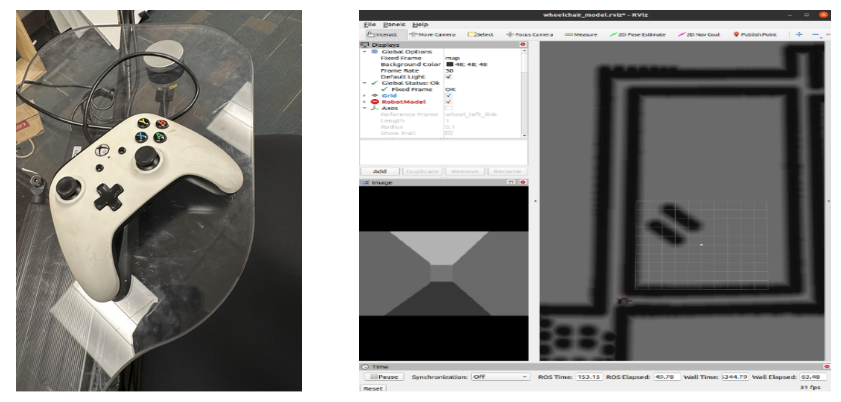Click the Displays scrollbar down arrow
841x402 pixels.
pyautogui.click(x=525, y=136)
